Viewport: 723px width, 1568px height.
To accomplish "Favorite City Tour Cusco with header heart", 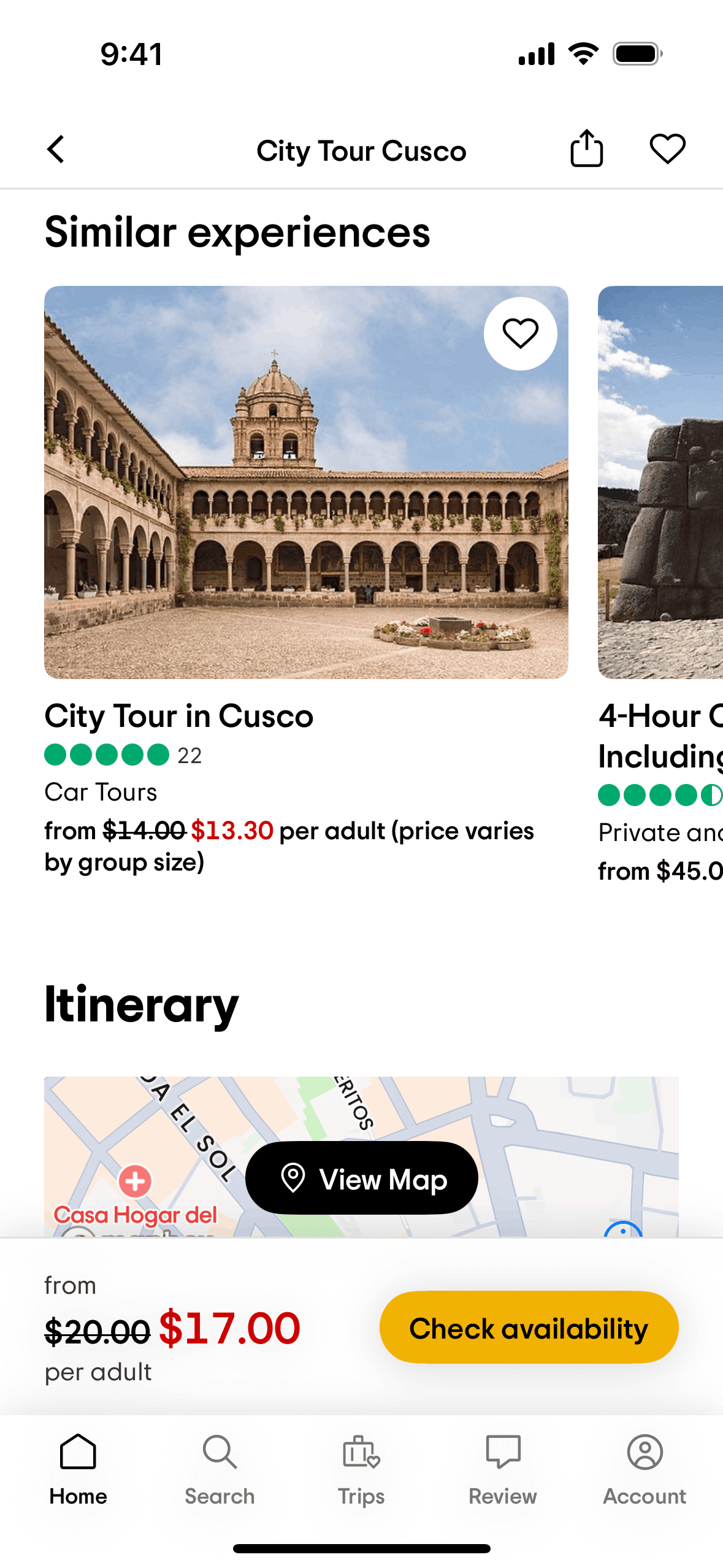I will point(667,149).
